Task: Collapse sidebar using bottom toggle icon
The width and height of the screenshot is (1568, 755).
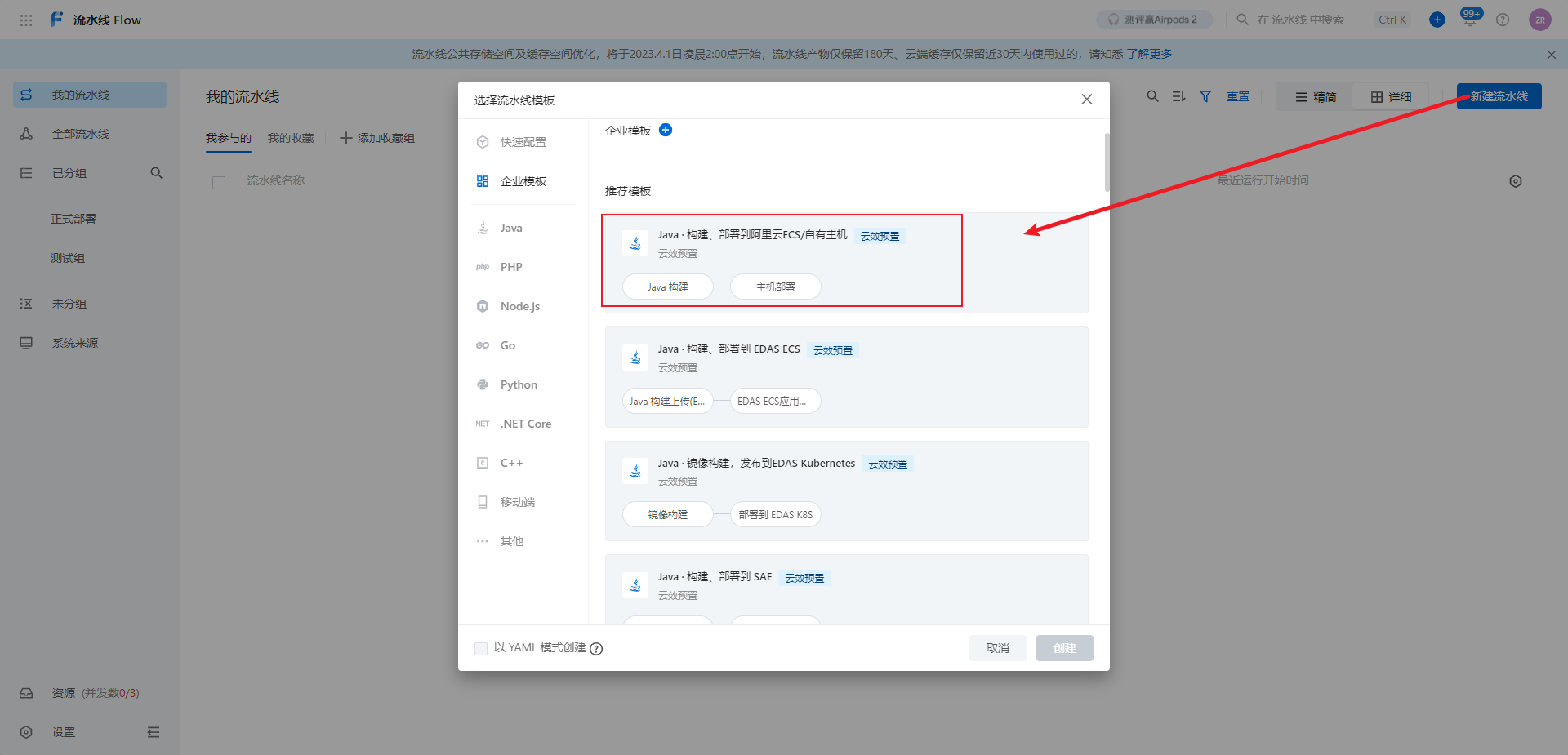Action: click(x=154, y=732)
